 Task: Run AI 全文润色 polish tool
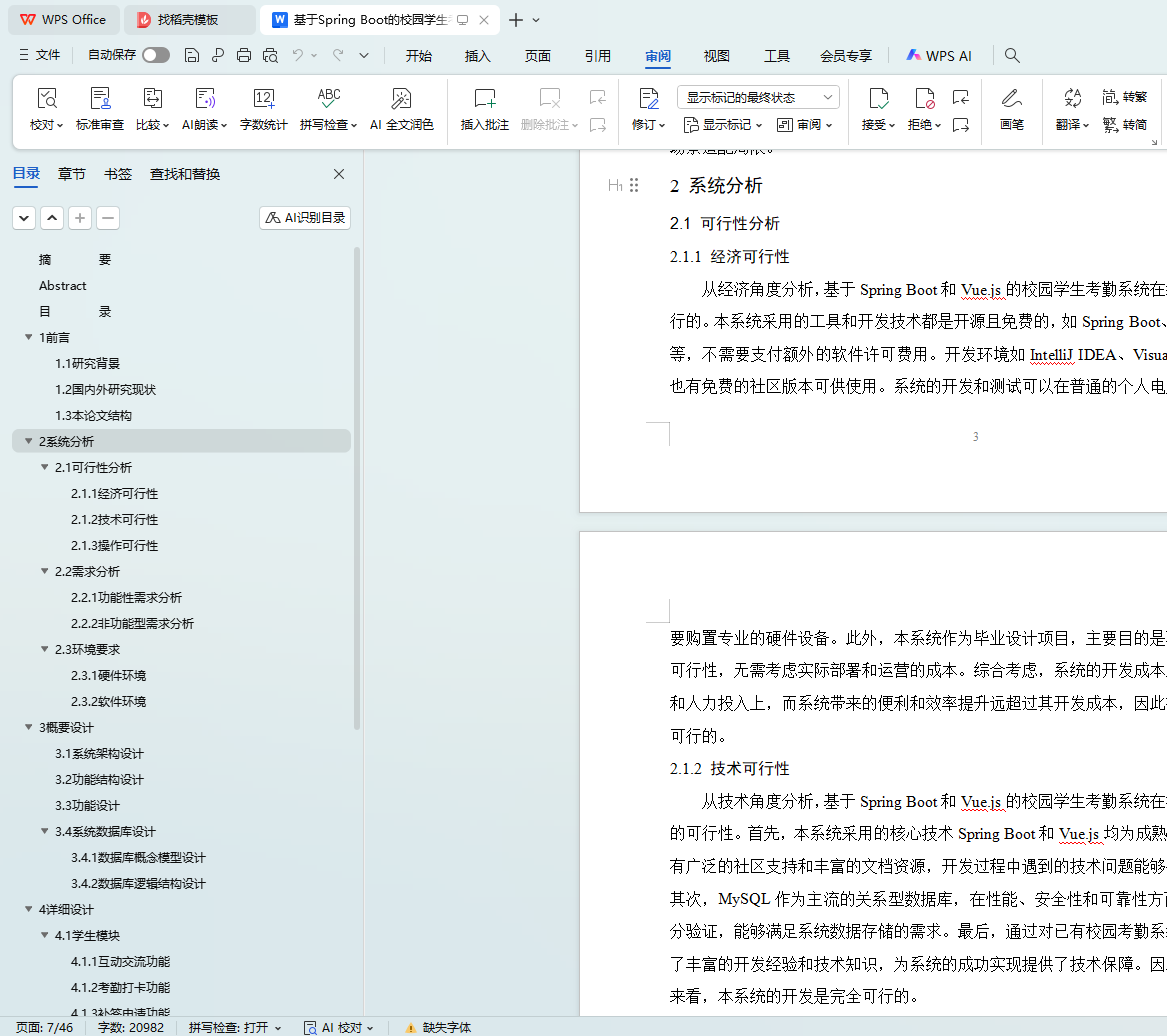(401, 99)
